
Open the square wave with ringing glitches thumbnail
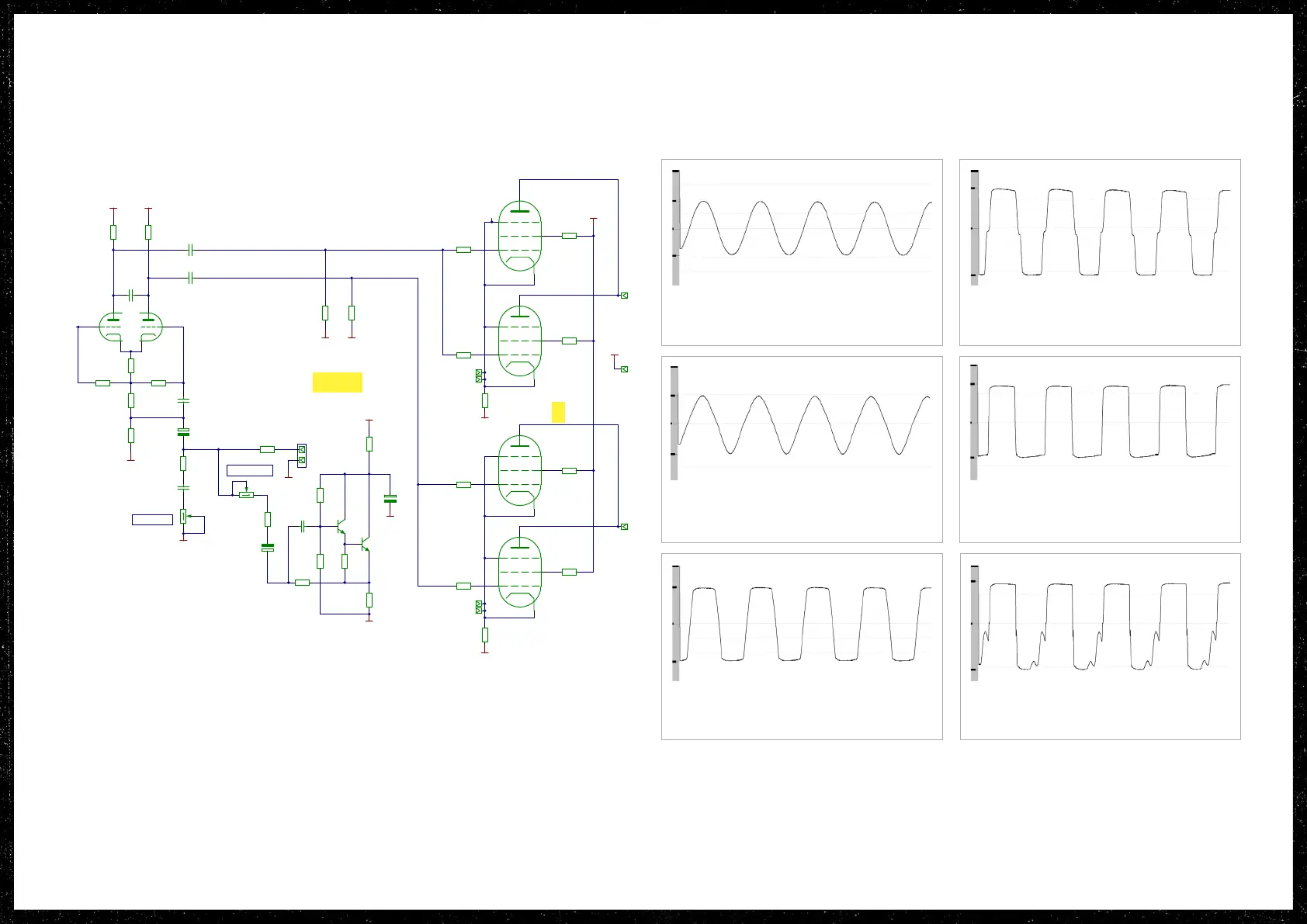coord(1100,646)
